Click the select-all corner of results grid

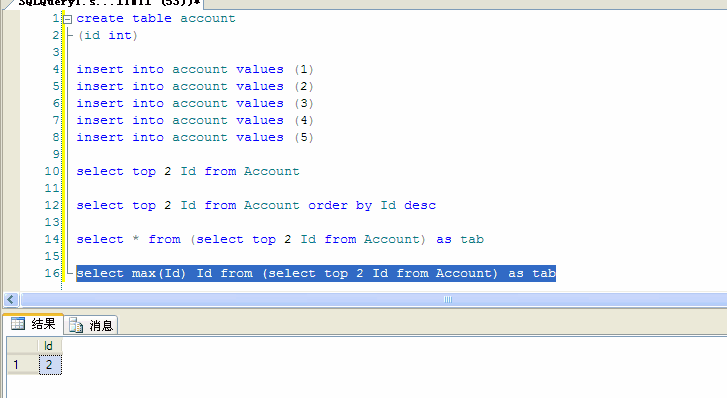22,346
